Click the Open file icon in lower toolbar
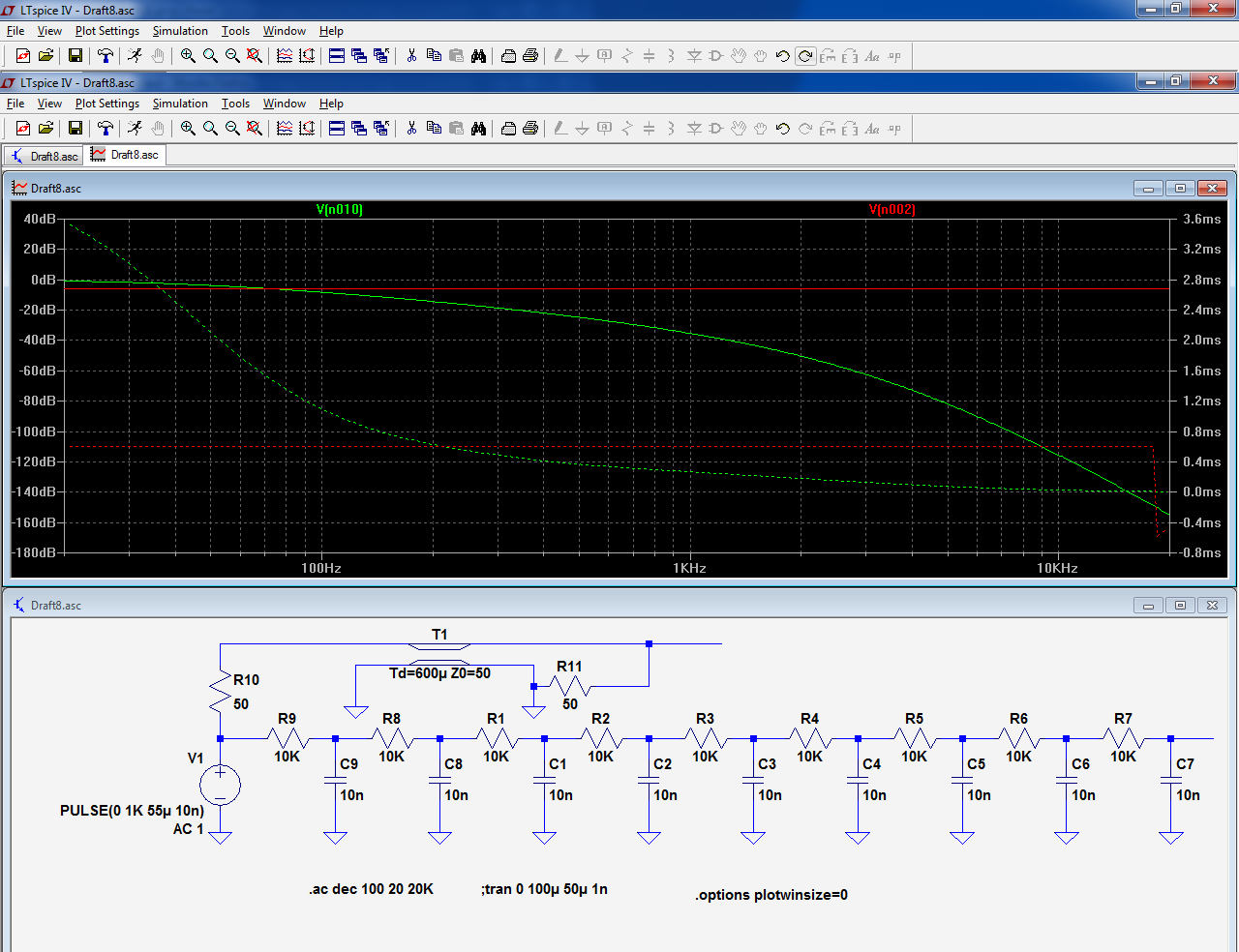This screenshot has width=1239, height=952. (x=45, y=128)
